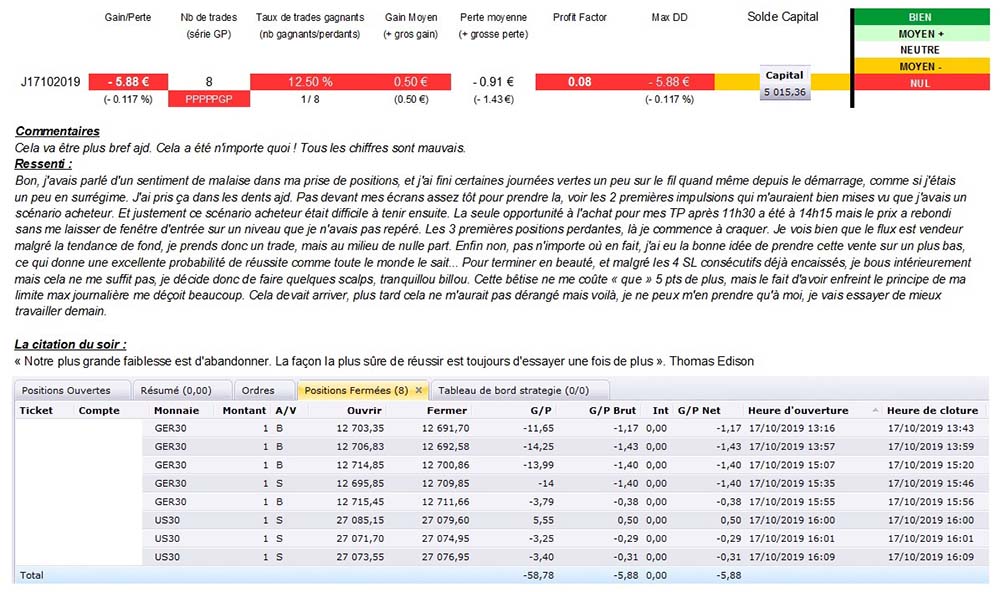
Task: Sort by the Montant column header
Action: pyautogui.click(x=244, y=410)
